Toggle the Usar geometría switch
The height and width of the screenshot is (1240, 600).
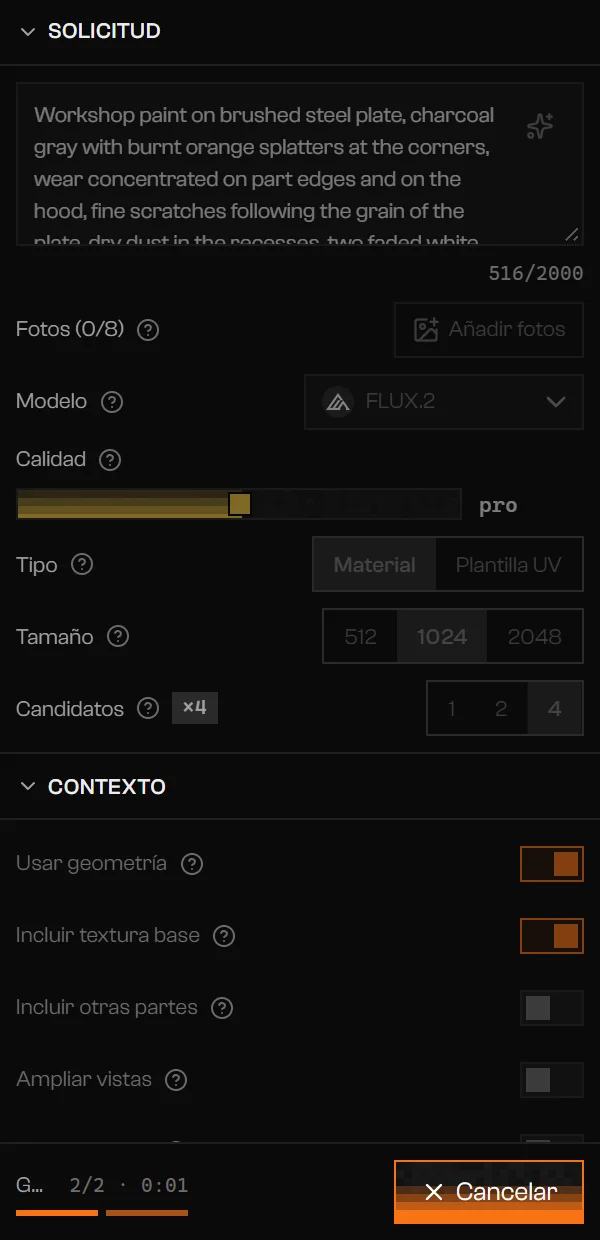coord(552,864)
